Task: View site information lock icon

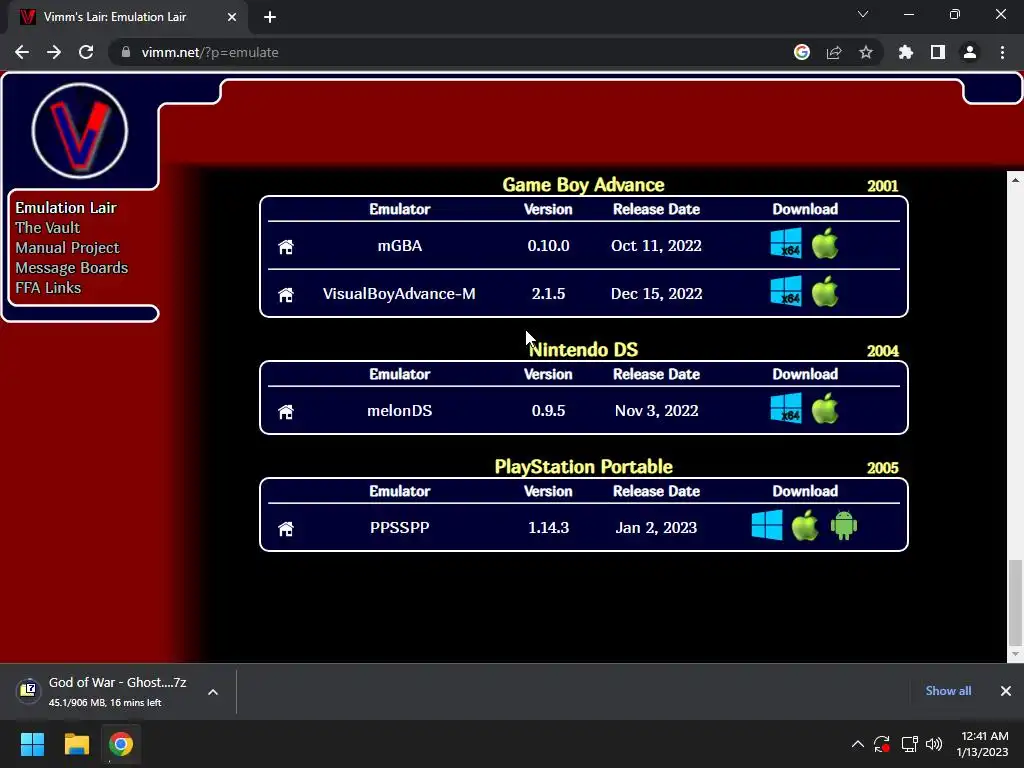Action: tap(126, 52)
